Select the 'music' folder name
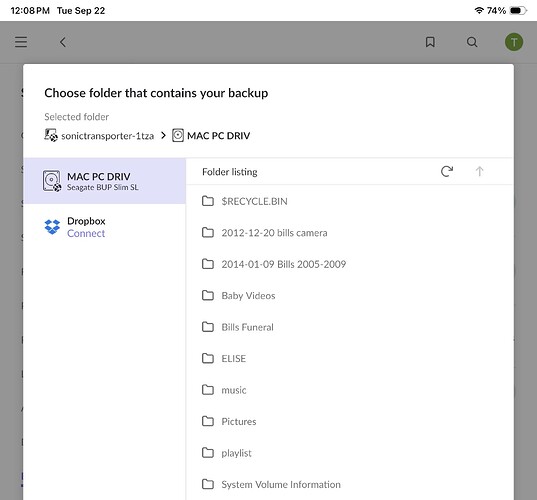This screenshot has width=537, height=500. tap(234, 390)
